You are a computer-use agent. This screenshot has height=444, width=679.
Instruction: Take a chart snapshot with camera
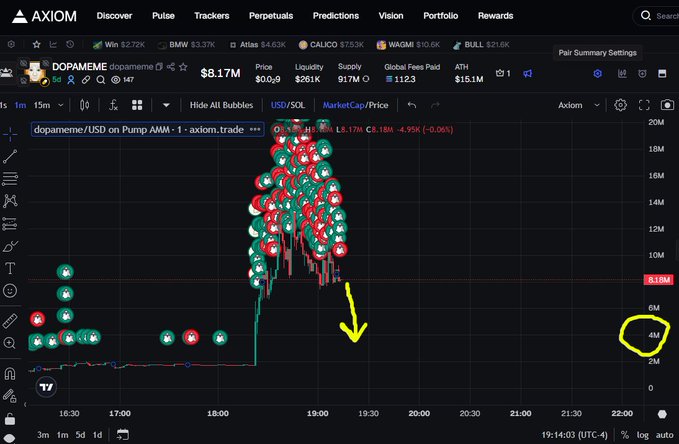click(x=667, y=105)
